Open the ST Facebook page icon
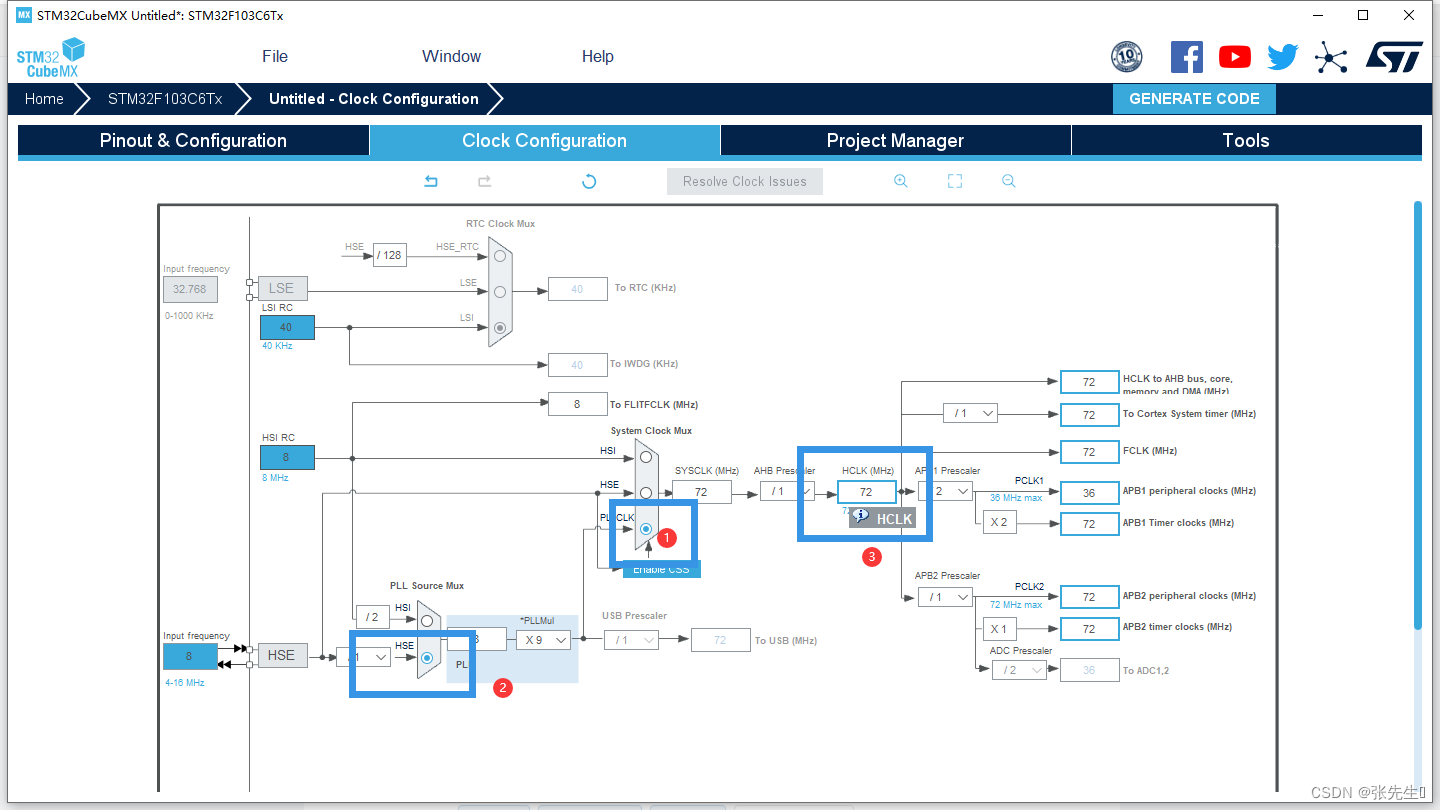 coord(1187,57)
